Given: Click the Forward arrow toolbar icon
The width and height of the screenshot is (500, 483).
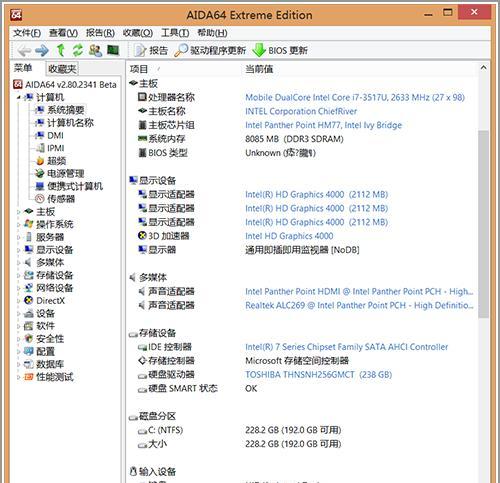Looking at the screenshot, I should [42, 51].
